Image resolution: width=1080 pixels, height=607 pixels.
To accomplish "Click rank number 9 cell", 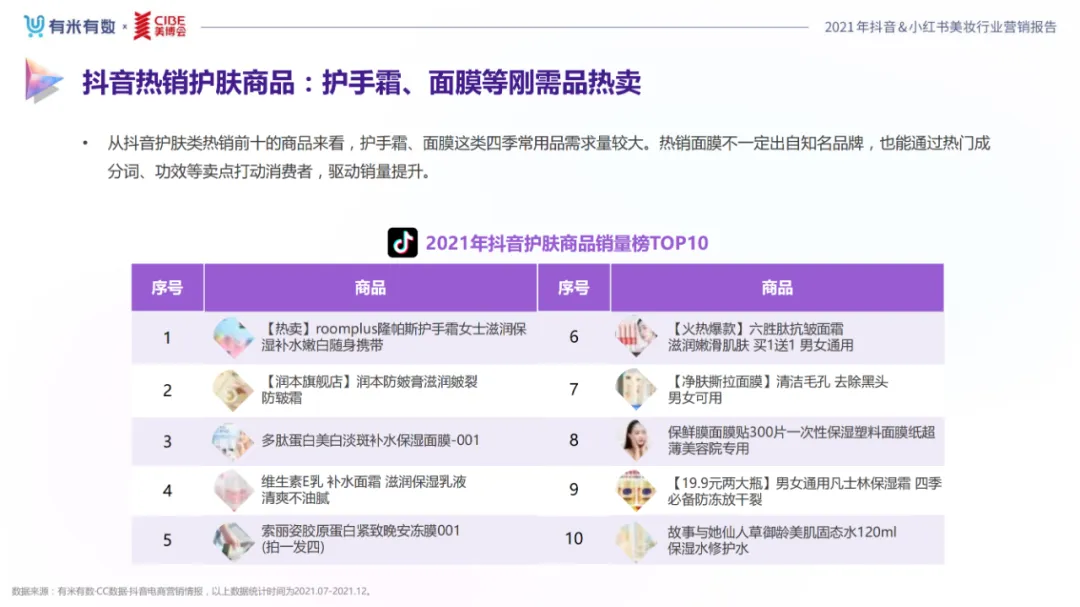I will coord(574,490).
